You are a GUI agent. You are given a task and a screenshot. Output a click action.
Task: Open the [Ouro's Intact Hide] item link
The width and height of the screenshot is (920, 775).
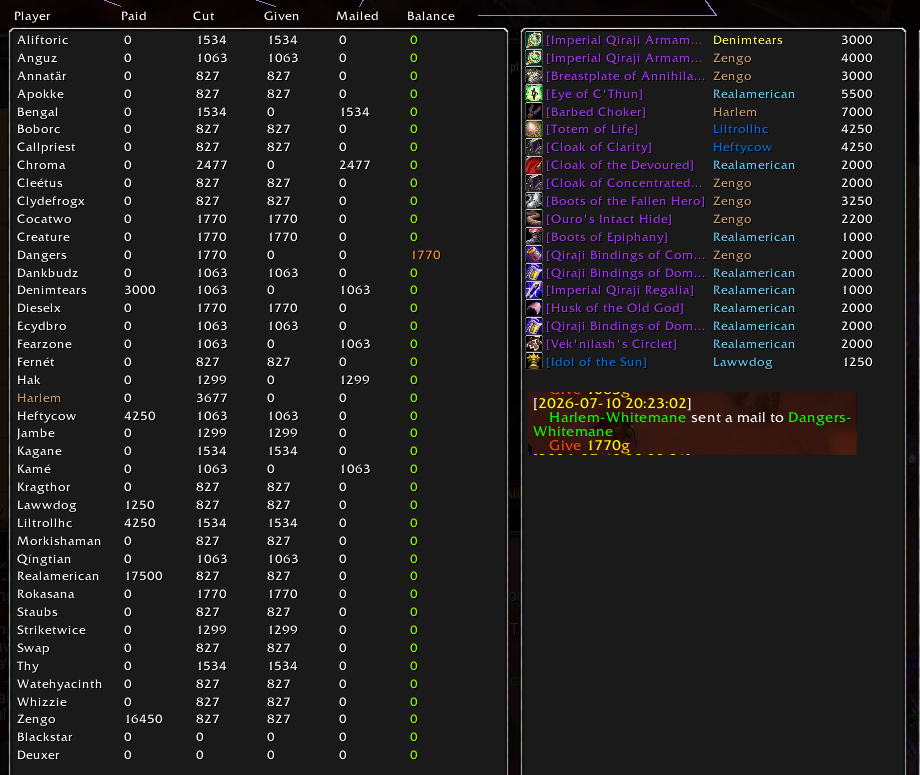pyautogui.click(x=609, y=219)
